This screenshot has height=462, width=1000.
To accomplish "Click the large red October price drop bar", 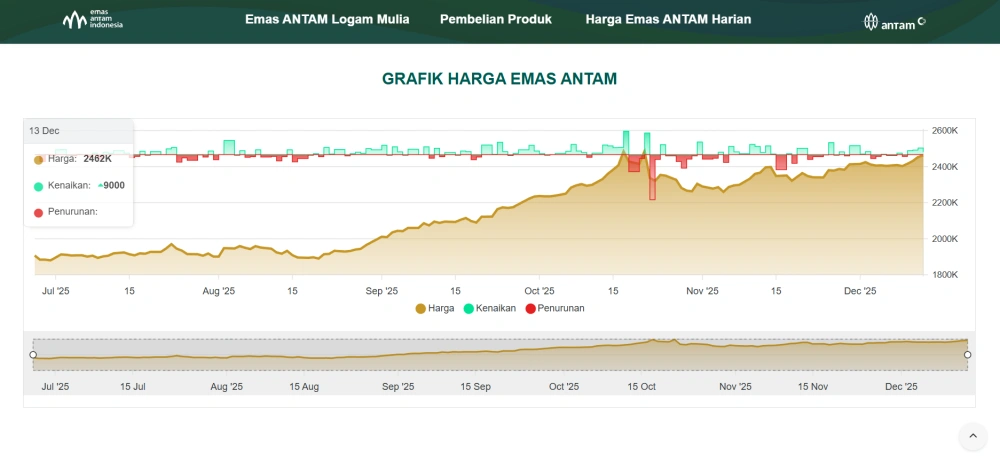I will click(x=652, y=177).
